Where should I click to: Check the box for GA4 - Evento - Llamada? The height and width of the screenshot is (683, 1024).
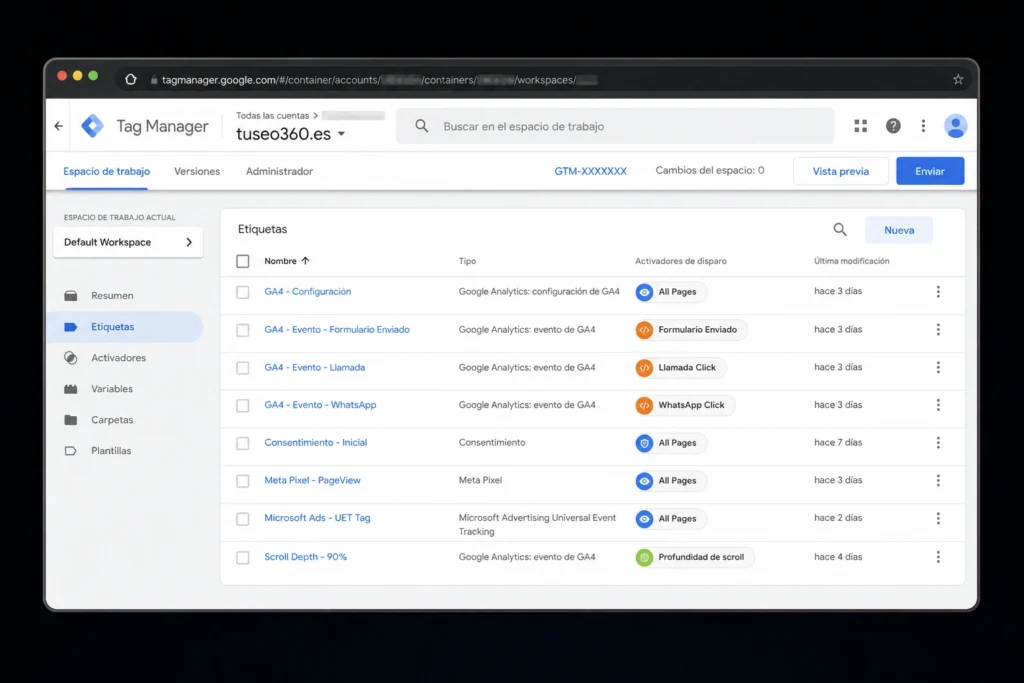click(x=243, y=368)
